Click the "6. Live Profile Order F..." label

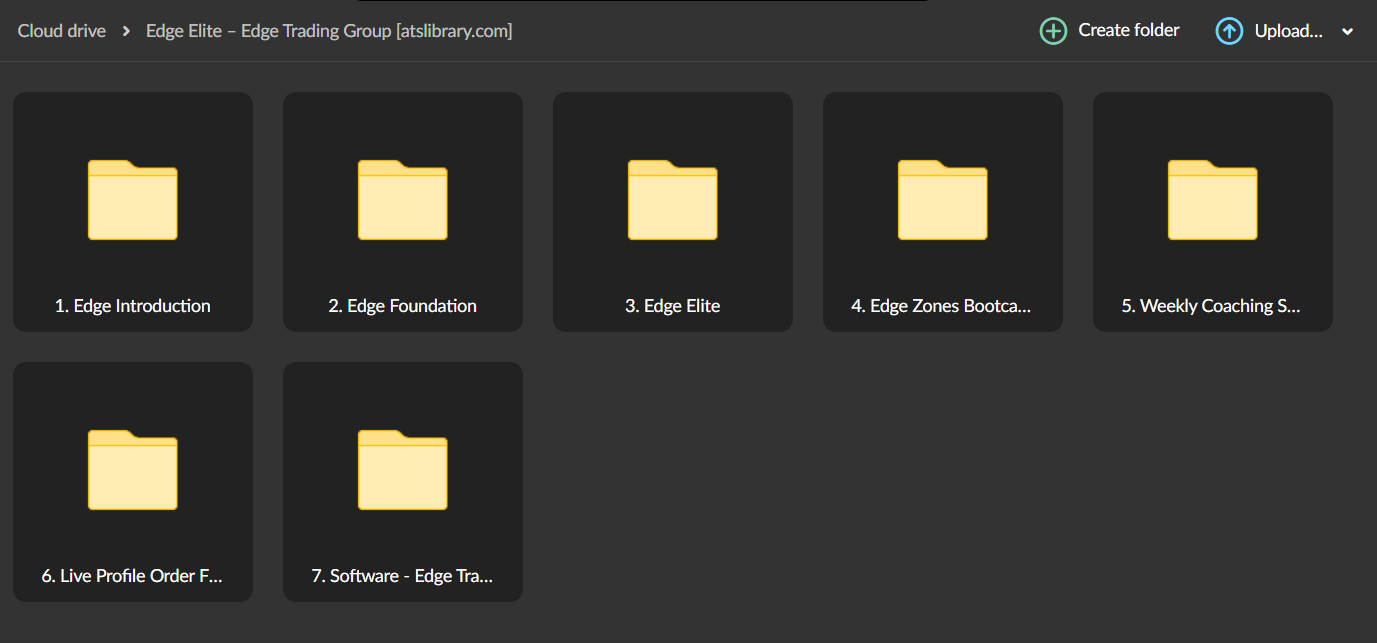[x=132, y=576]
